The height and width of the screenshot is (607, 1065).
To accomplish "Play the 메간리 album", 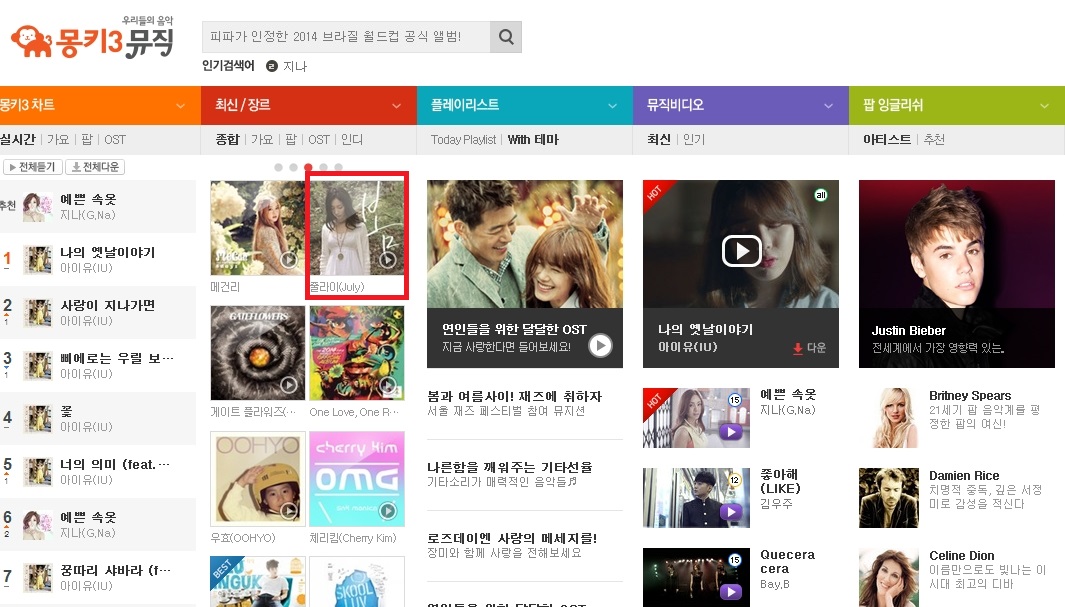I will [x=289, y=259].
